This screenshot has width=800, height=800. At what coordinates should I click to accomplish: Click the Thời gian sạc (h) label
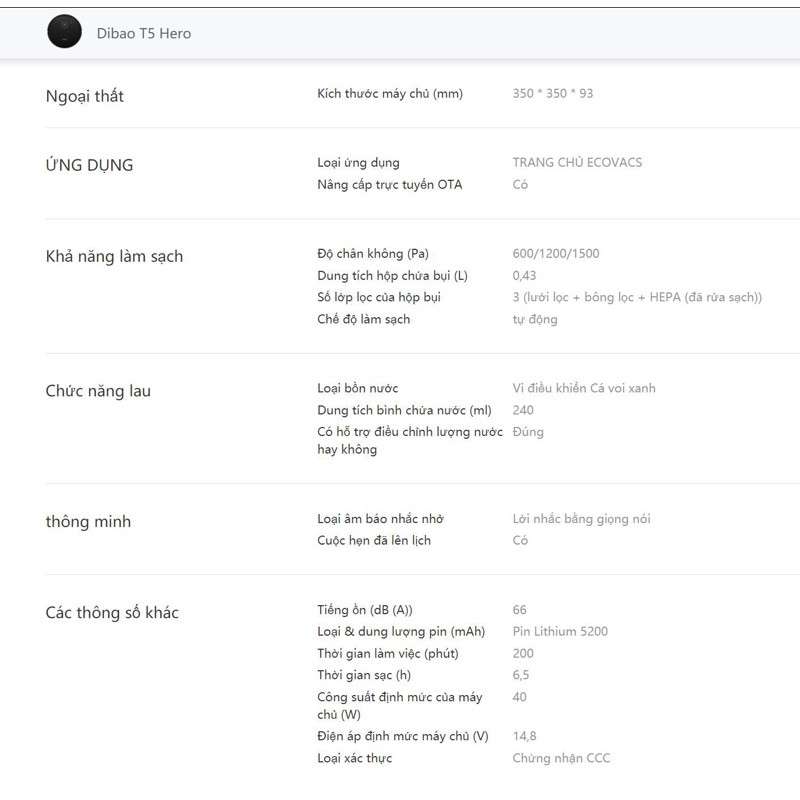[x=364, y=675]
